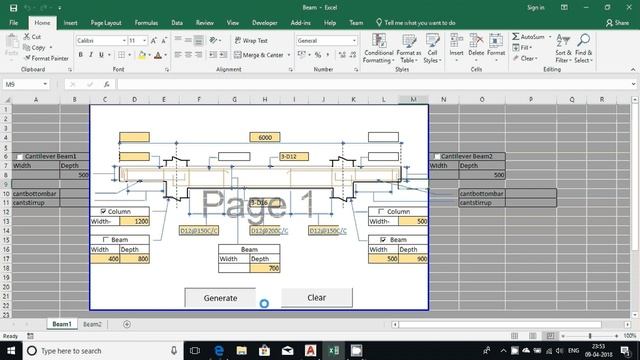Click the Share button
This screenshot has width=640, height=360.
[617, 23]
